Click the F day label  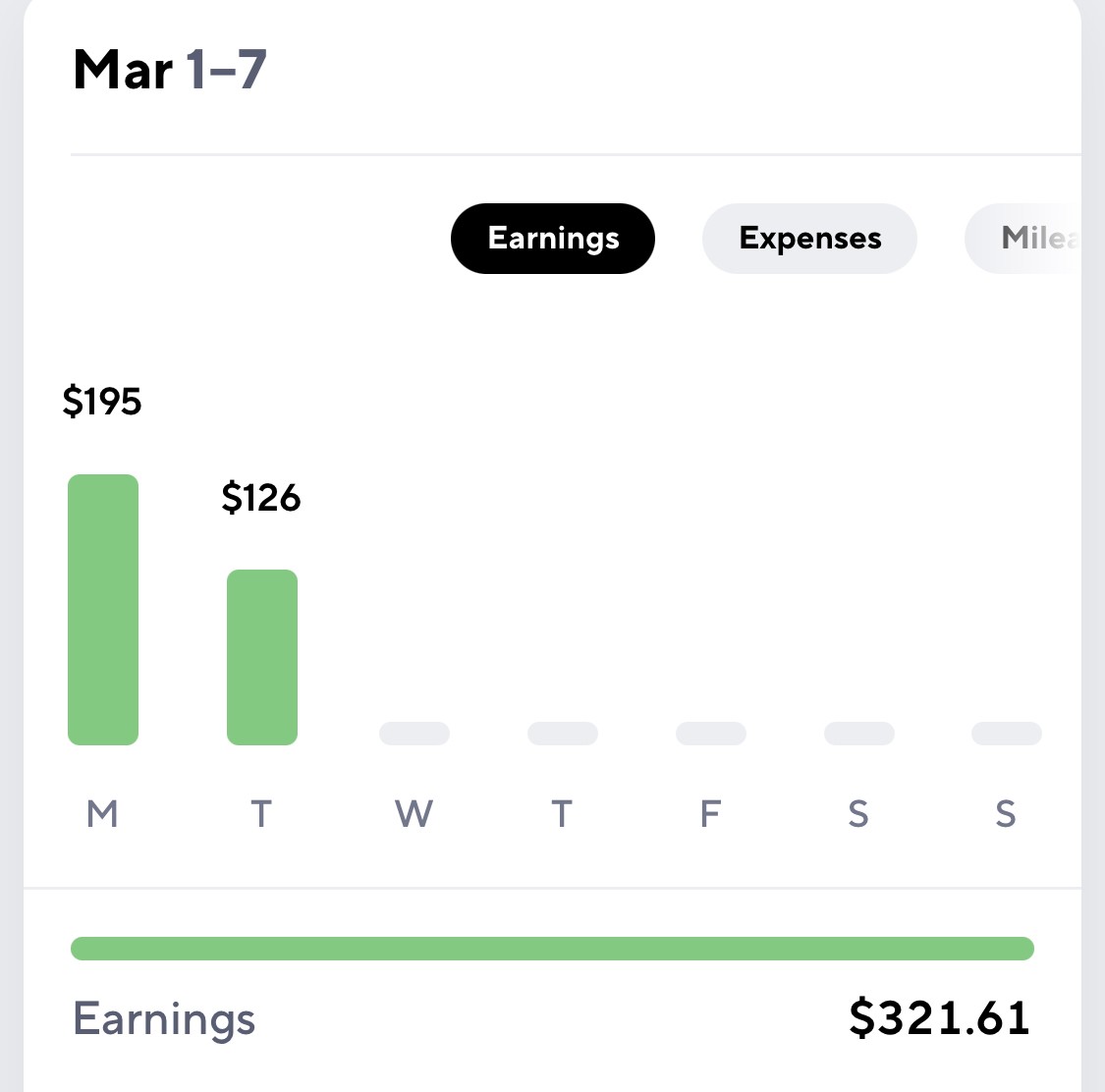(710, 814)
